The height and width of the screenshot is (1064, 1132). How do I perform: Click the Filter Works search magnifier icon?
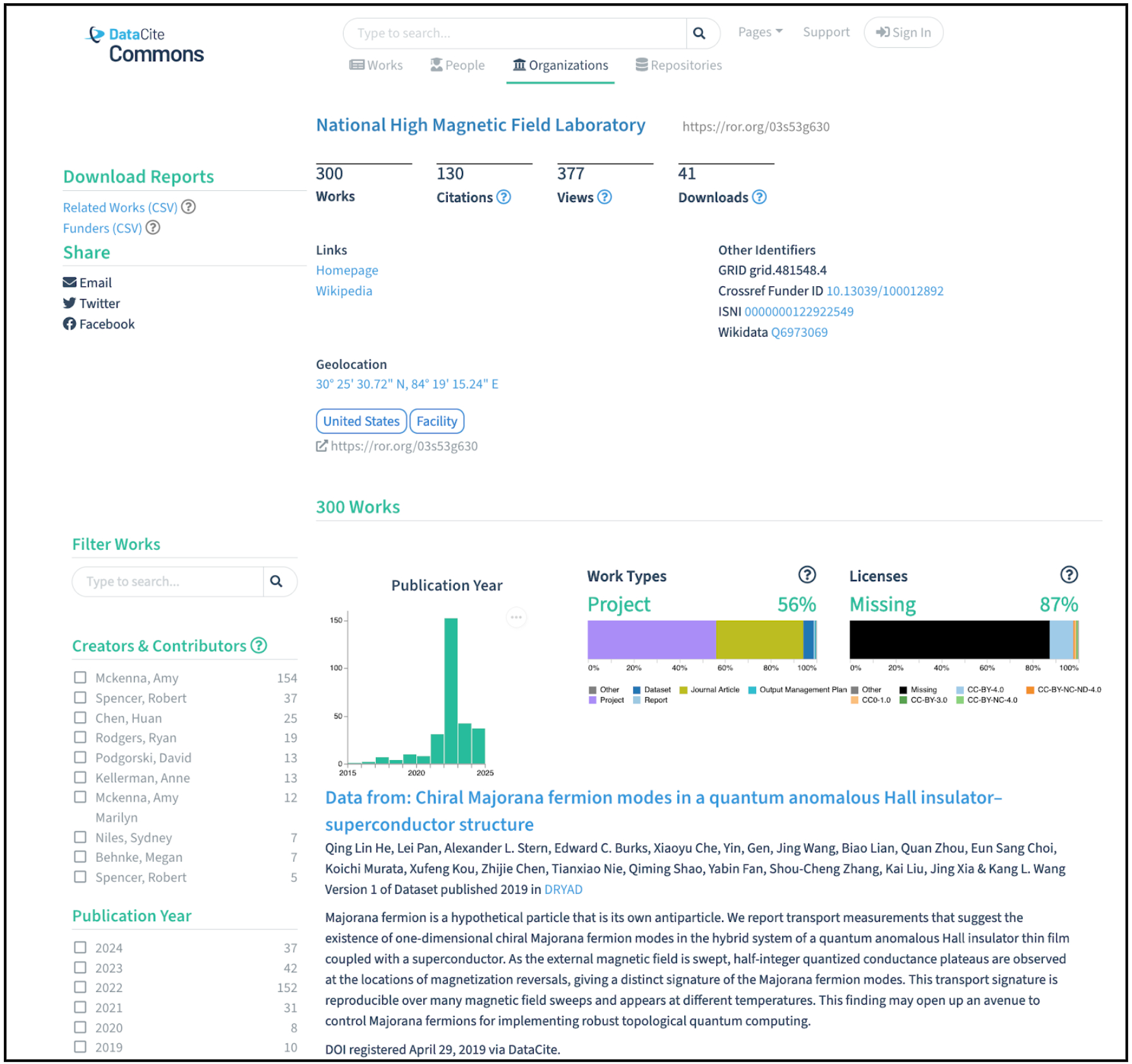(x=277, y=581)
